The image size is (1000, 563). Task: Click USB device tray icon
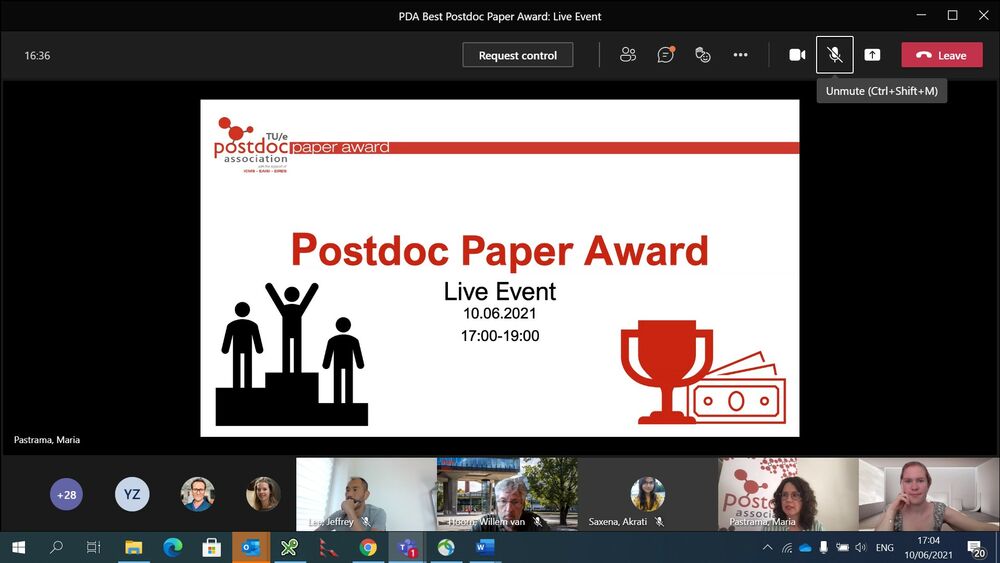click(x=824, y=547)
